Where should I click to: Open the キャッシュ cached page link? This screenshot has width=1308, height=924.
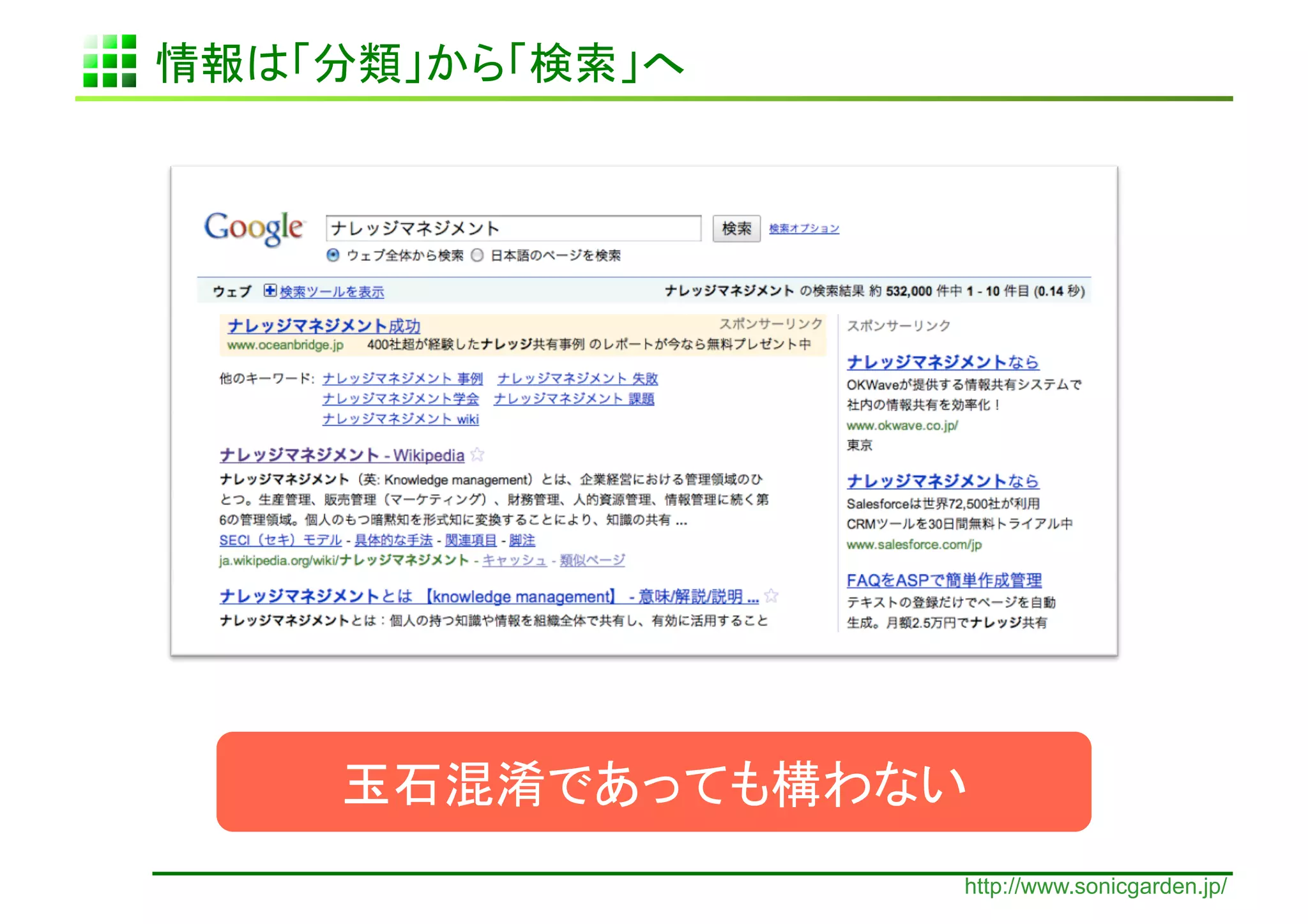pos(514,561)
